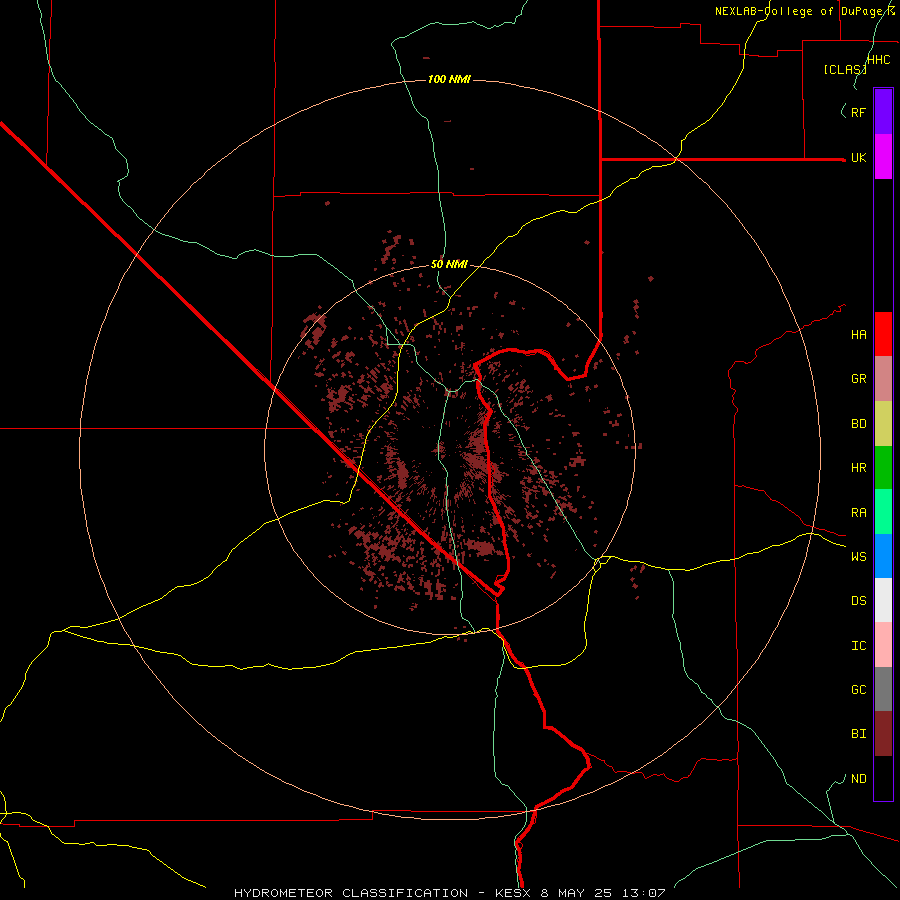The width and height of the screenshot is (900, 900).
Task: Click the GR legend label
Action: (858, 379)
